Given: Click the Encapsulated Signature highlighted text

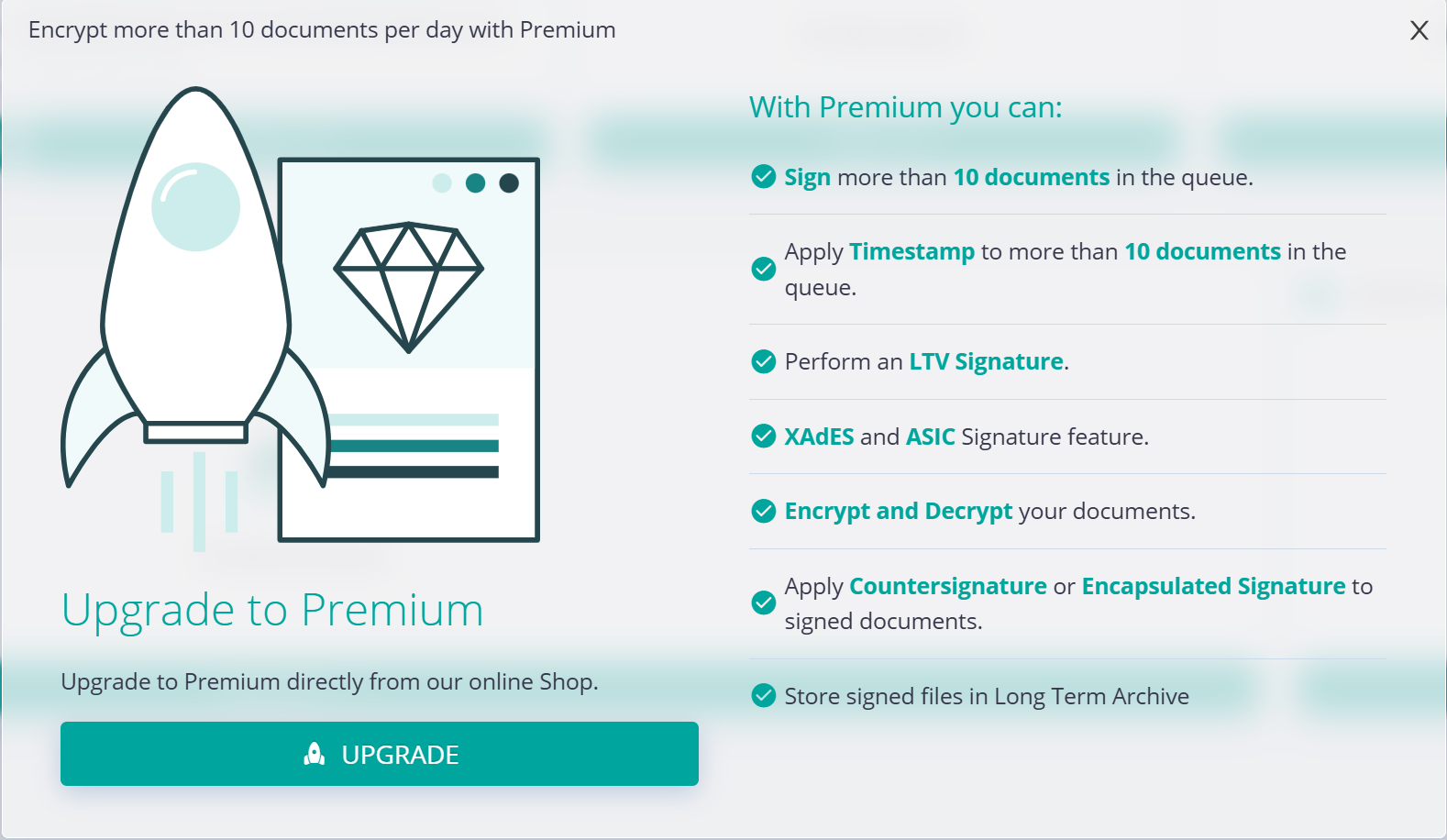Looking at the screenshot, I should (1213, 586).
